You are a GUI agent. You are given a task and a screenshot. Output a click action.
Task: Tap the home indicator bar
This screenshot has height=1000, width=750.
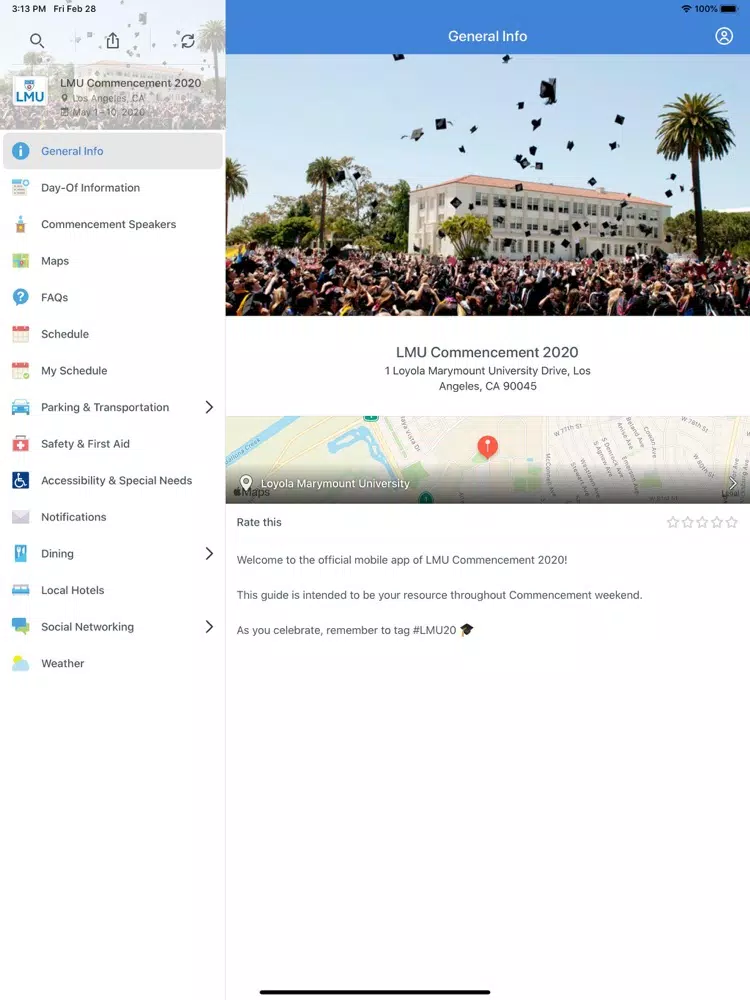[x=375, y=992]
